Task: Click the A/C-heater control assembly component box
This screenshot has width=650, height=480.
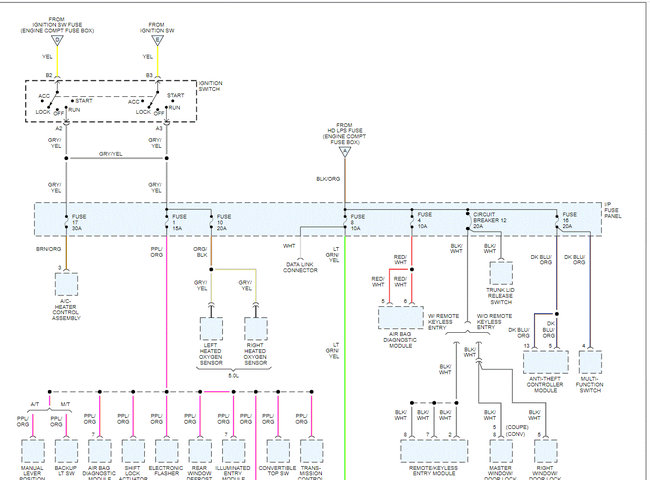Action: [66, 284]
